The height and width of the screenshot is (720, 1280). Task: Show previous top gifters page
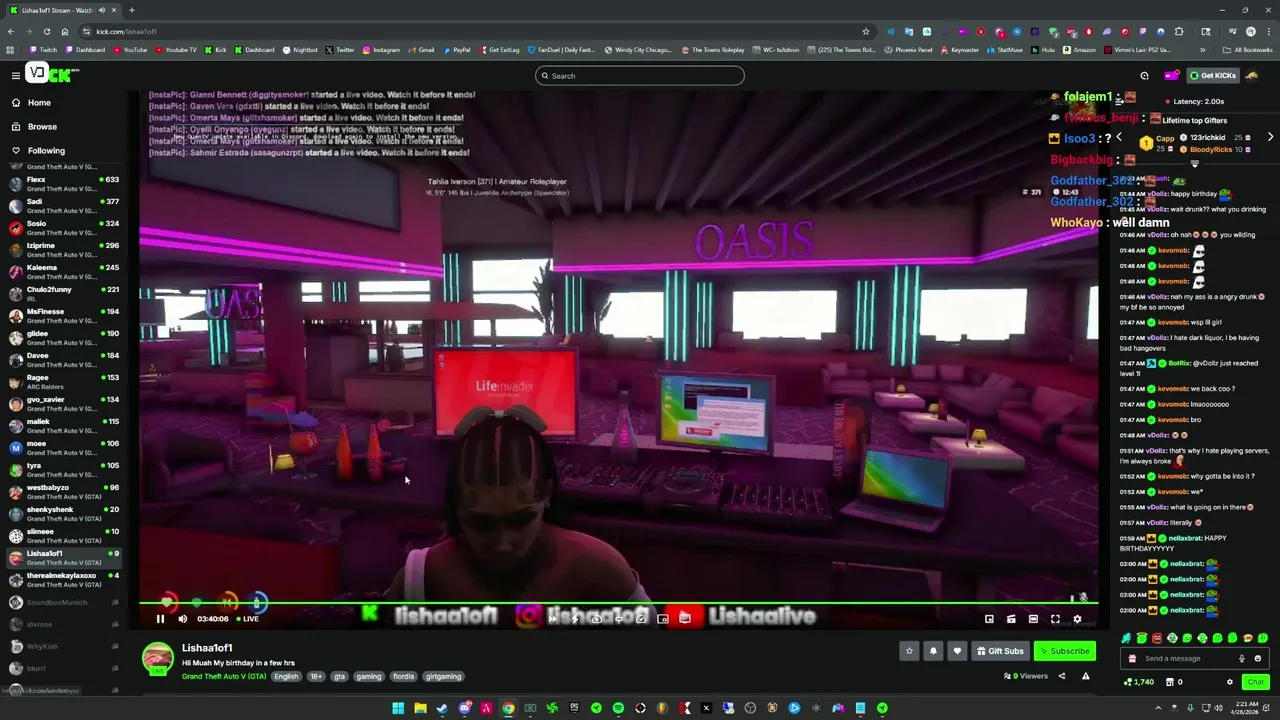1118,137
